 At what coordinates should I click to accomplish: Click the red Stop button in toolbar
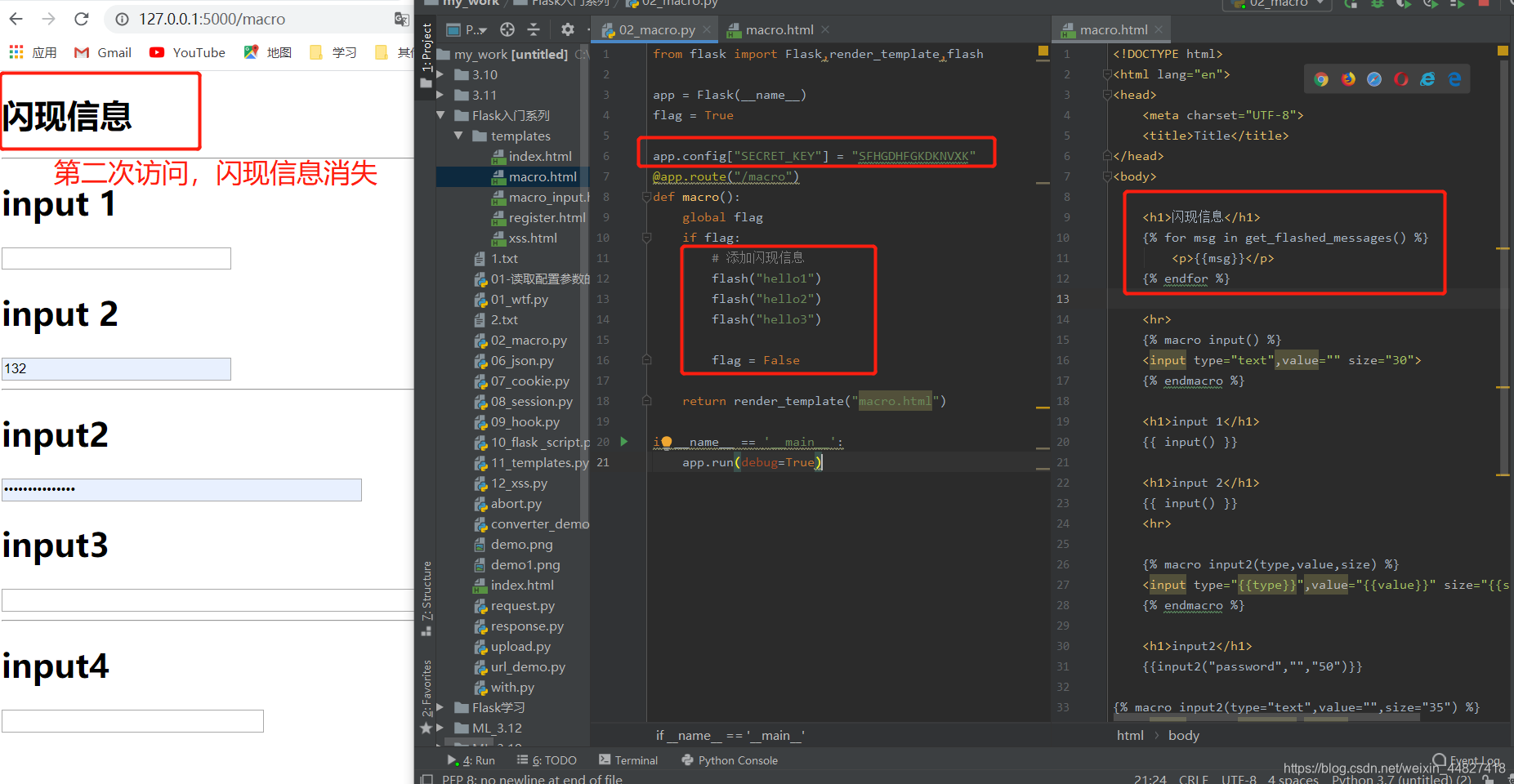click(x=1484, y=3)
